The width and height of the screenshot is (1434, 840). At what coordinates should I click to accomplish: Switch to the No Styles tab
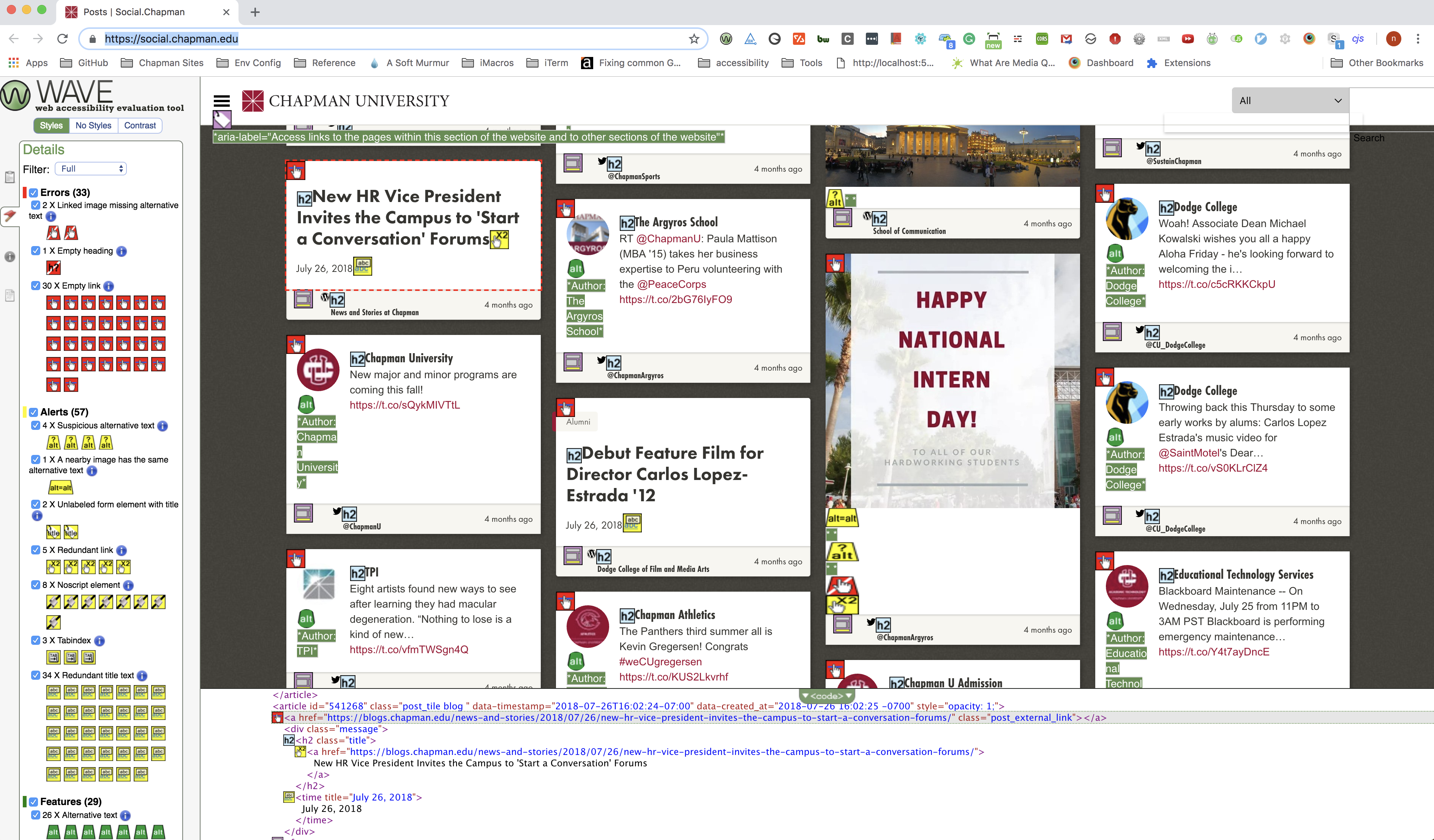(x=93, y=125)
